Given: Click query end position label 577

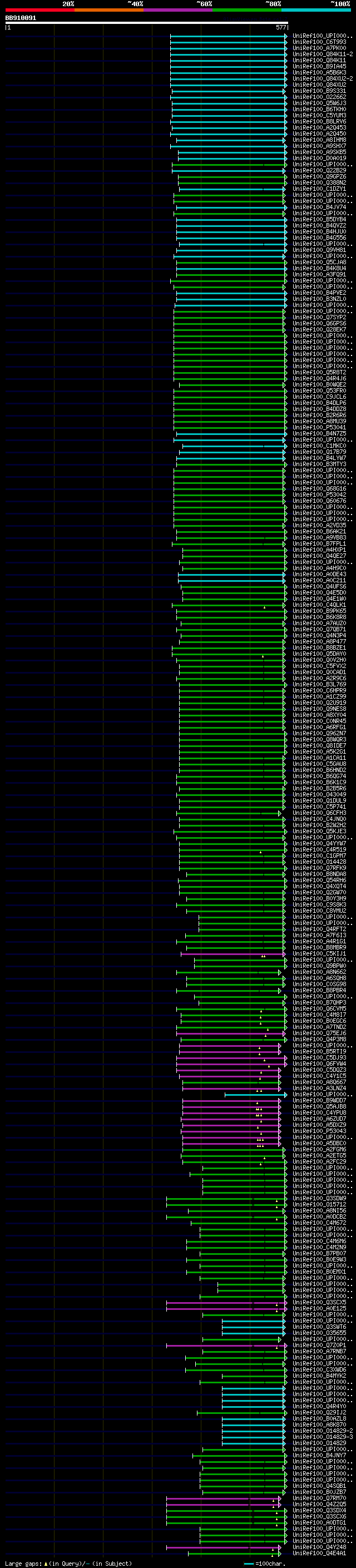Looking at the screenshot, I should [x=281, y=27].
